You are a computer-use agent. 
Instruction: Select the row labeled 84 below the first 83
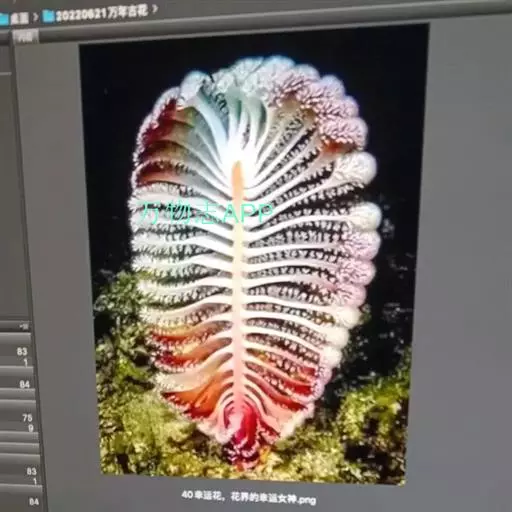pyautogui.click(x=17, y=383)
